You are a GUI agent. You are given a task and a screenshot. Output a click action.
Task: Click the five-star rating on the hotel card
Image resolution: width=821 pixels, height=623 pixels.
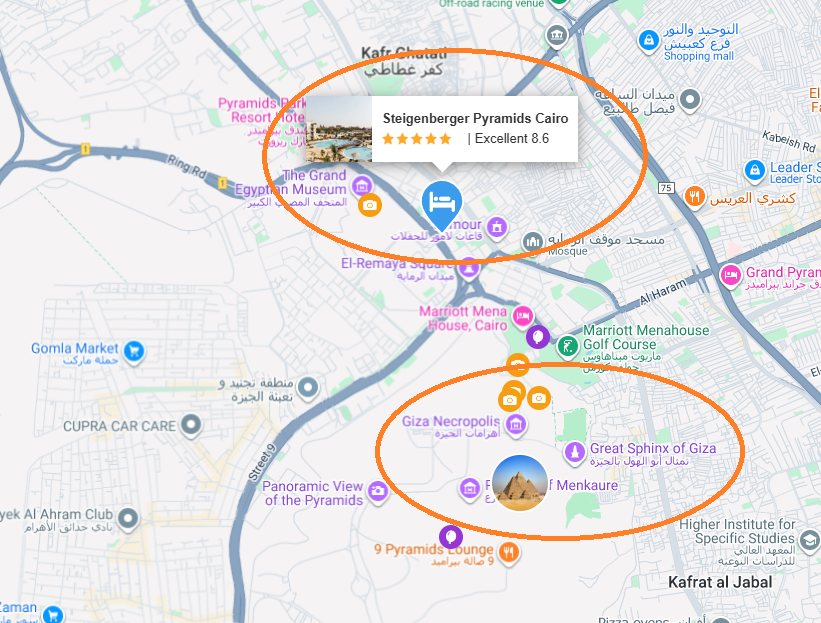pyautogui.click(x=417, y=139)
